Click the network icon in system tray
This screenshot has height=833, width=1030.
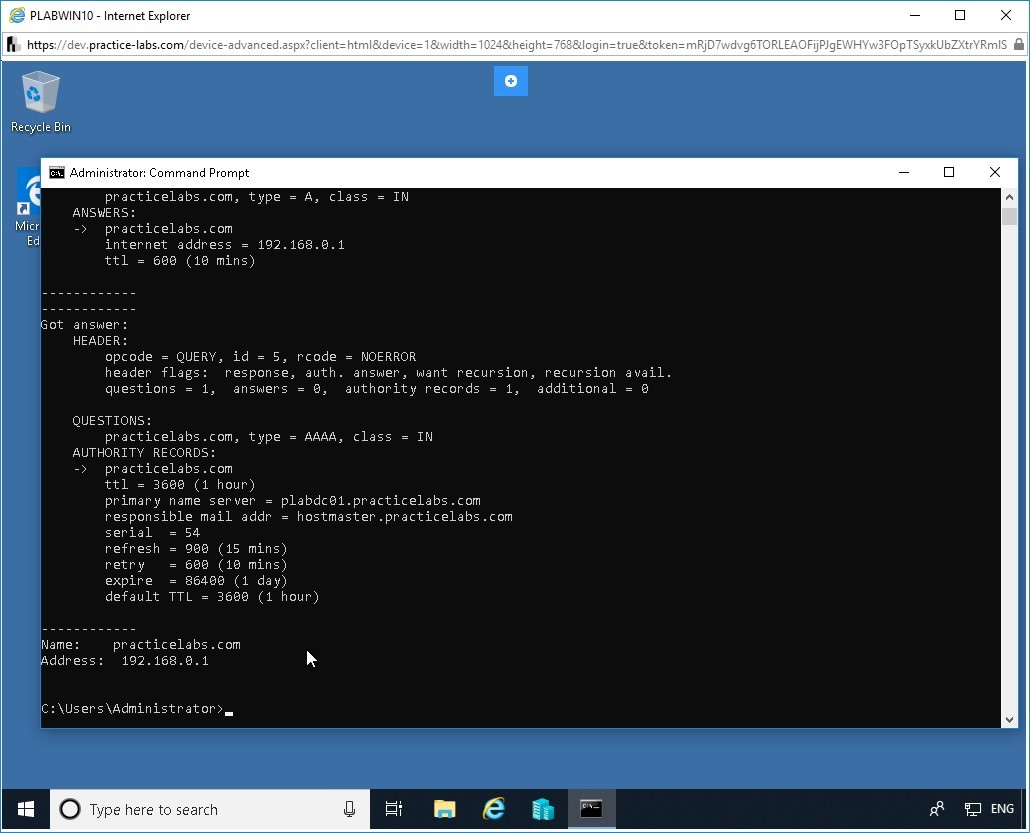(972, 809)
